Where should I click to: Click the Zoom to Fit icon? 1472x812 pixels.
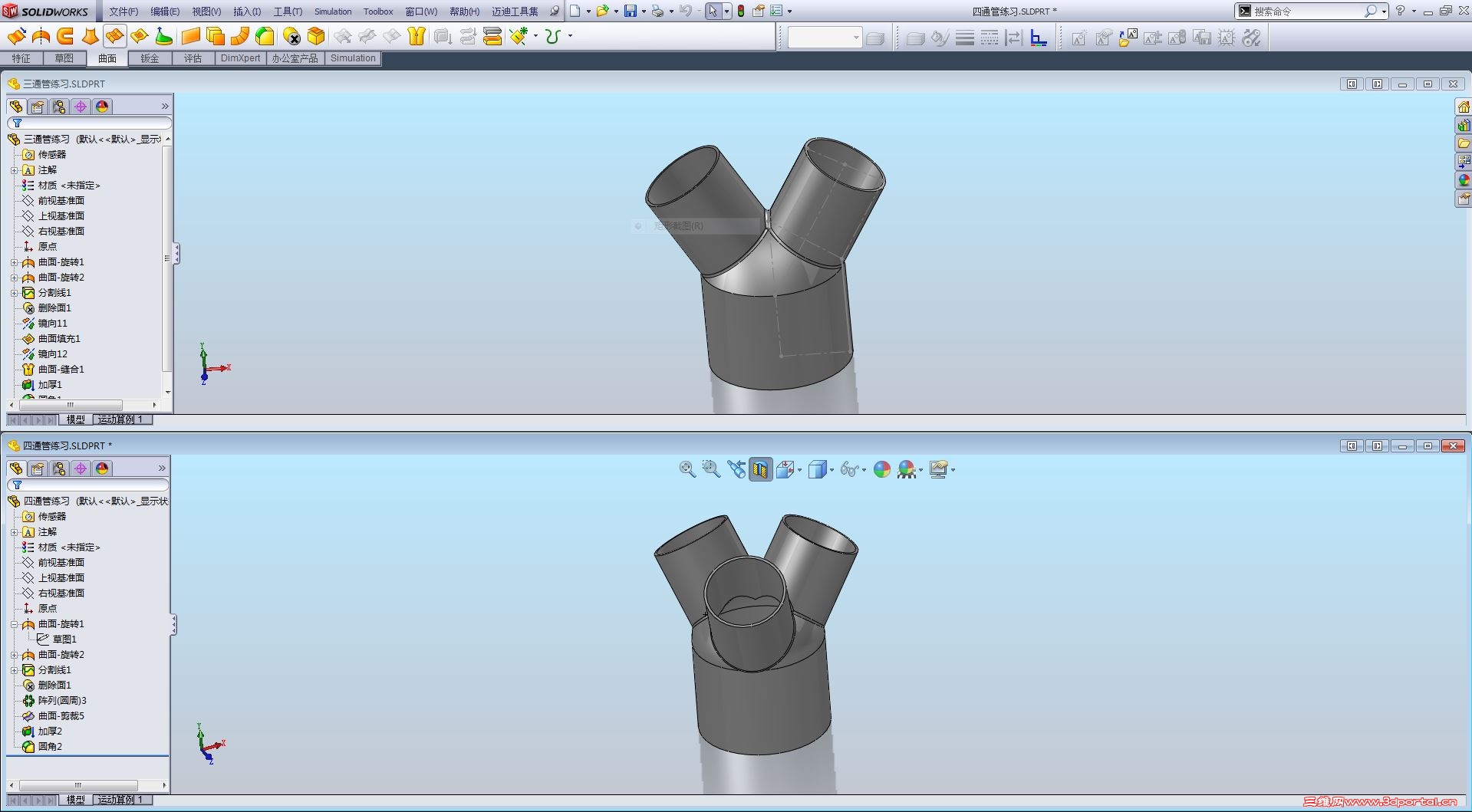tap(687, 469)
